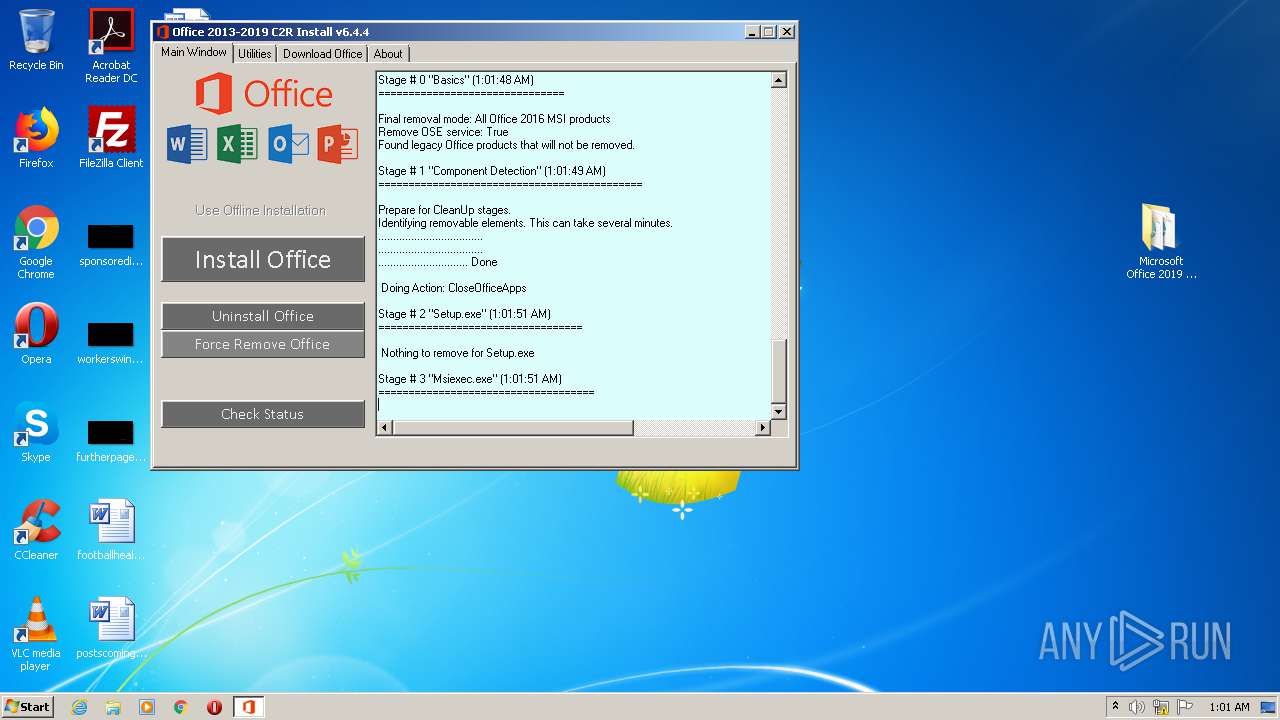
Task: Open Action Center flag icon in tray
Action: pos(1184,707)
